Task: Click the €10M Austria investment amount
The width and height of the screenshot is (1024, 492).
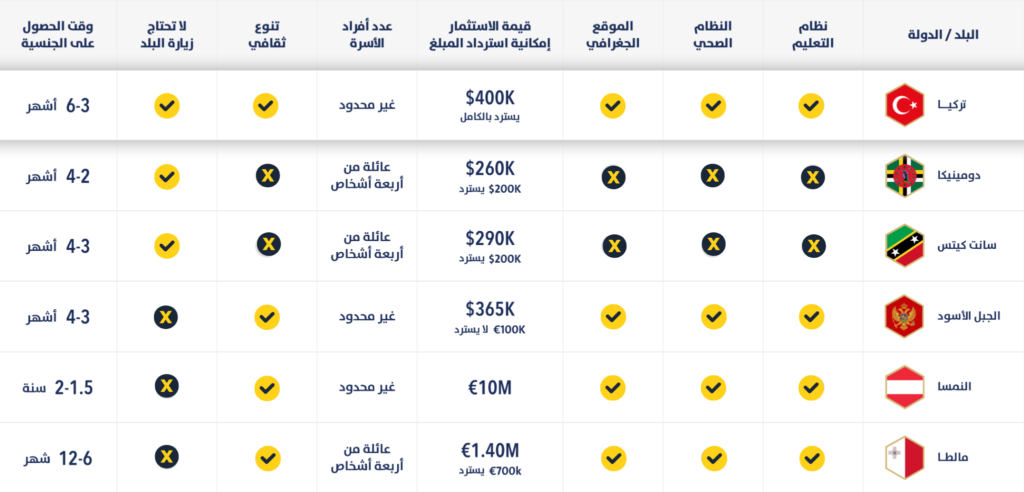Action: click(x=490, y=387)
